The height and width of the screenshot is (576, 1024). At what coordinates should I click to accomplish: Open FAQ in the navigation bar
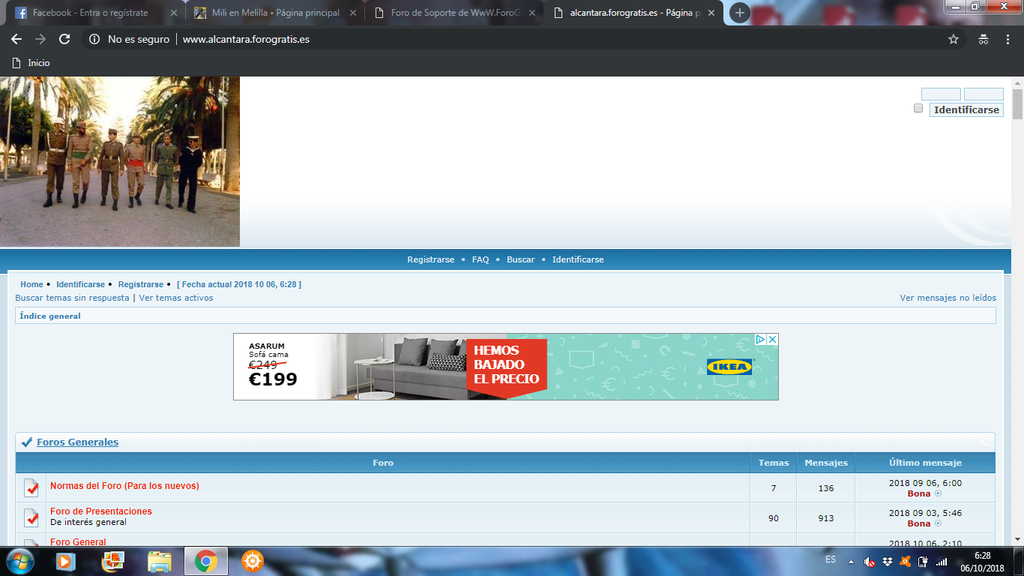click(x=480, y=260)
